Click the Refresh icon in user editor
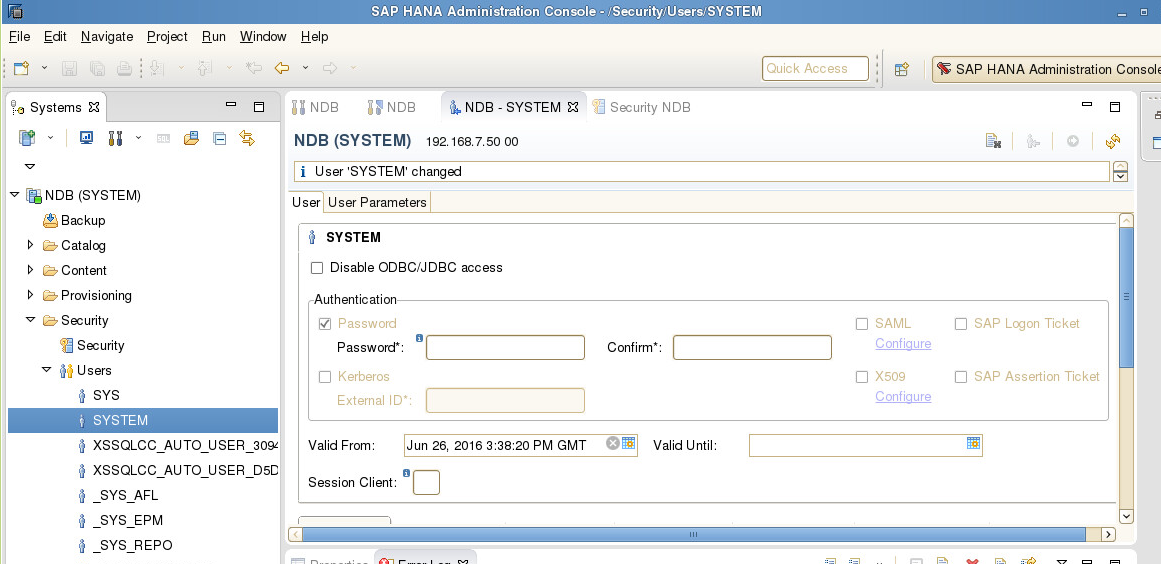The width and height of the screenshot is (1161, 564). (1113, 141)
